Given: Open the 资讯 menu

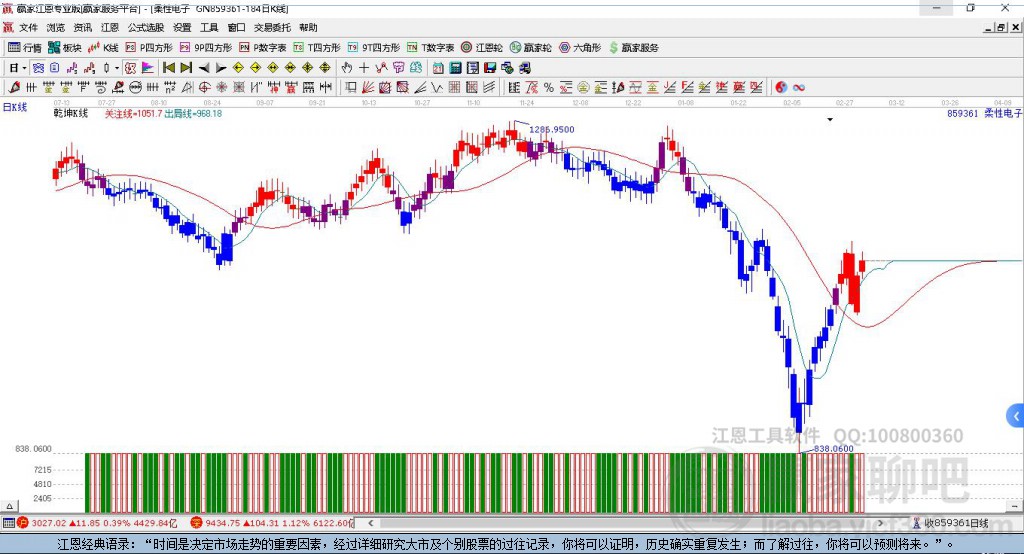Looking at the screenshot, I should (x=82, y=27).
